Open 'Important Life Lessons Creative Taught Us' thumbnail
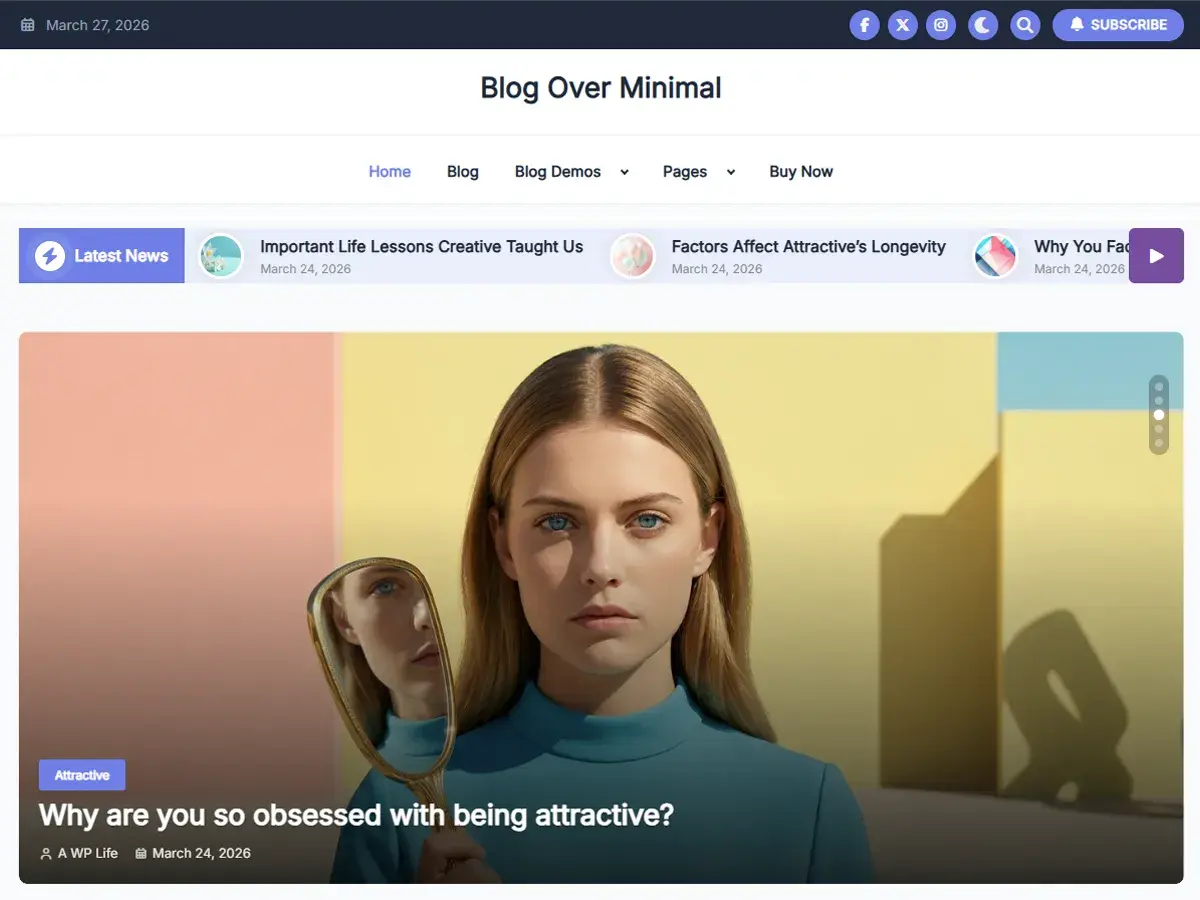 click(x=221, y=256)
